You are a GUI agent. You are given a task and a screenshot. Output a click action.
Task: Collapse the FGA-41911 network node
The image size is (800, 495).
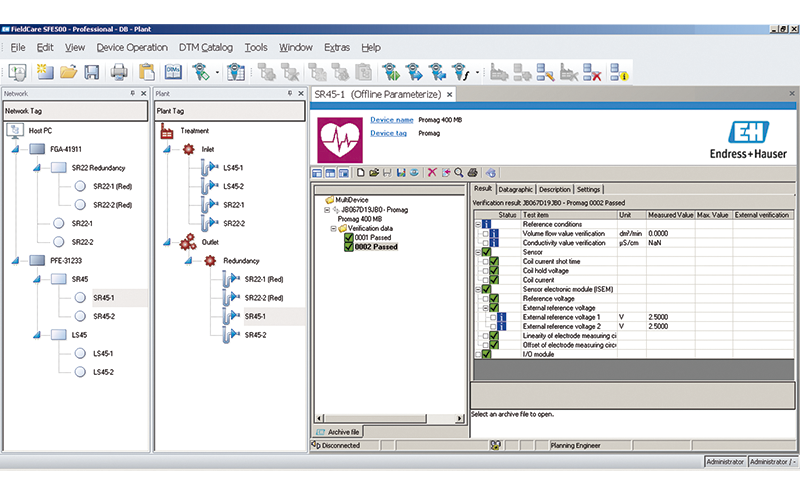(15, 149)
